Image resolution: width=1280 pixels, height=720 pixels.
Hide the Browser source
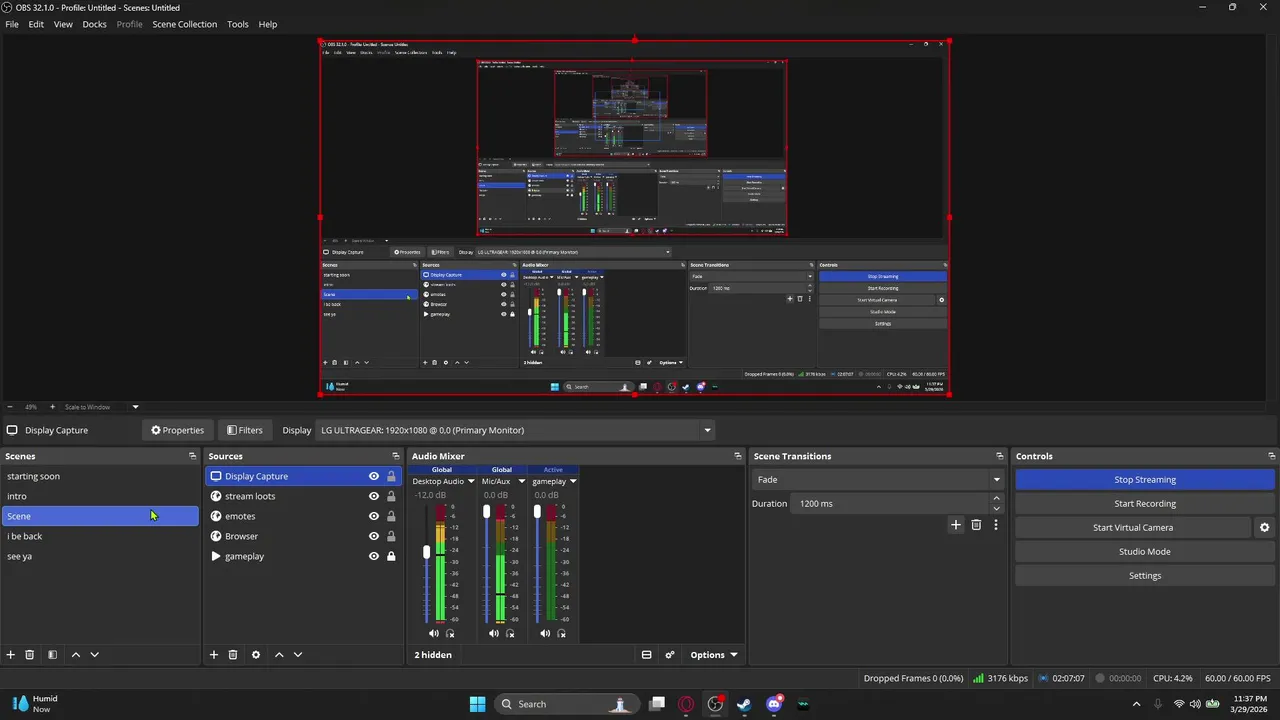(x=374, y=536)
